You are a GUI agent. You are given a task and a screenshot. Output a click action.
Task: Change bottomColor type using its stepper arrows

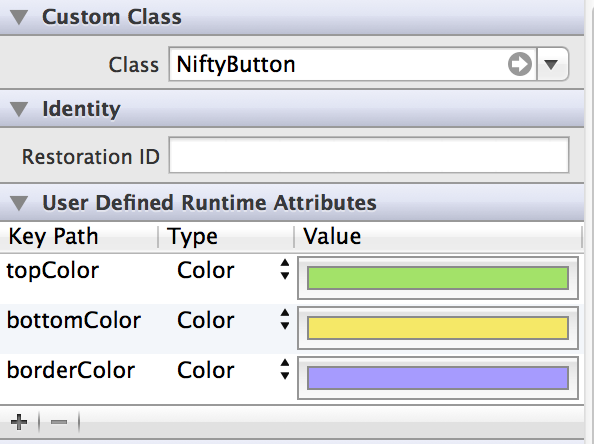pos(285,319)
